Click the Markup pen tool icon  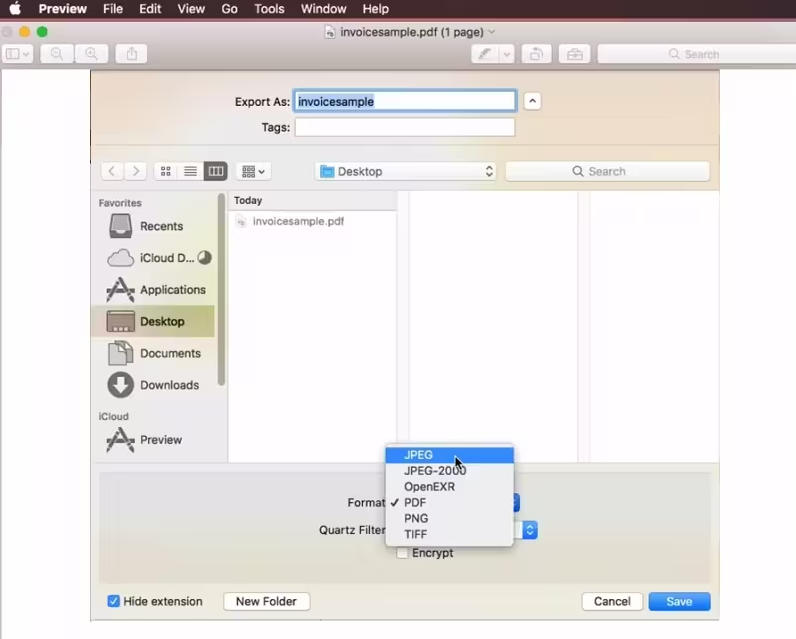pyautogui.click(x=485, y=54)
